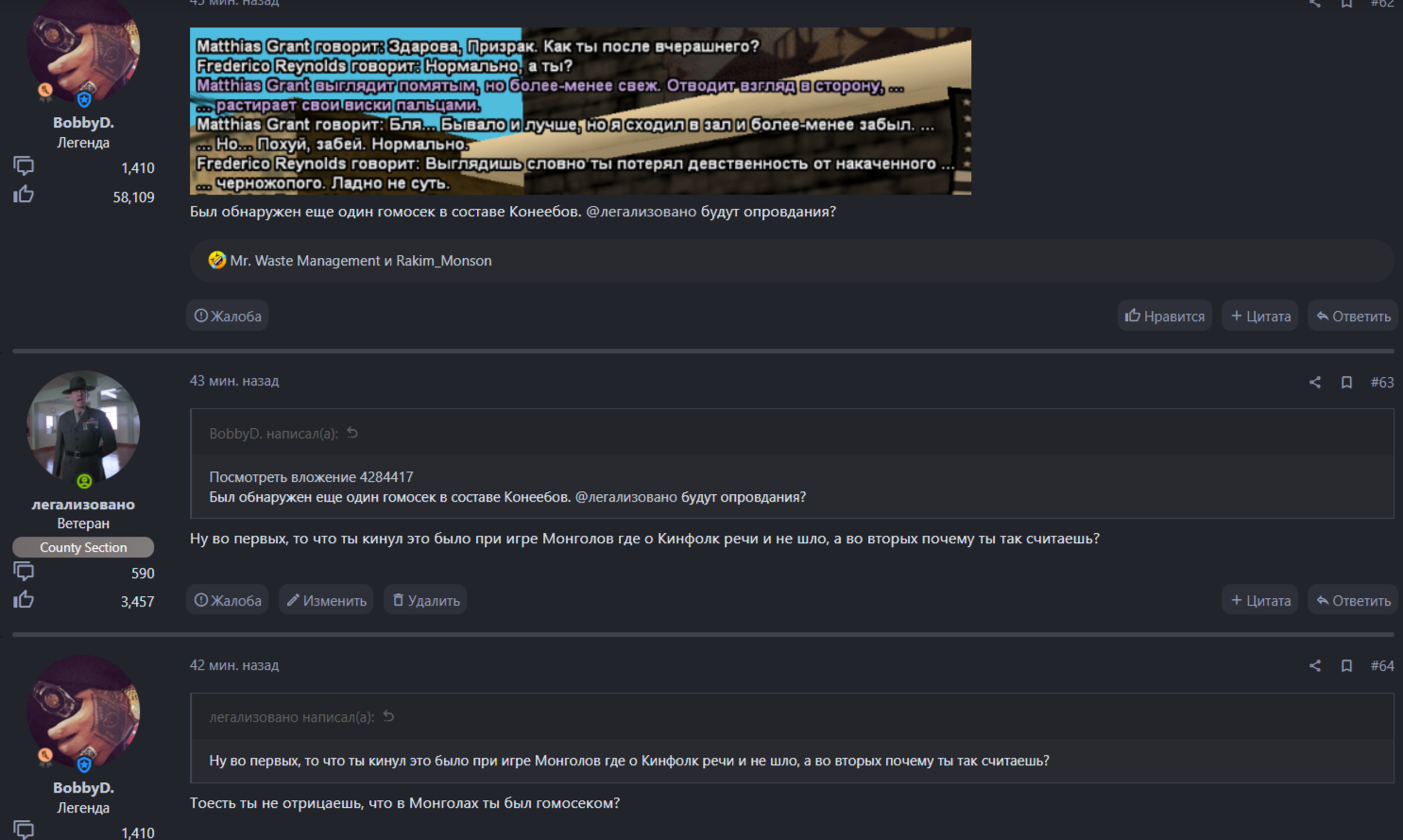Open post #63 permalink number

(1382, 382)
